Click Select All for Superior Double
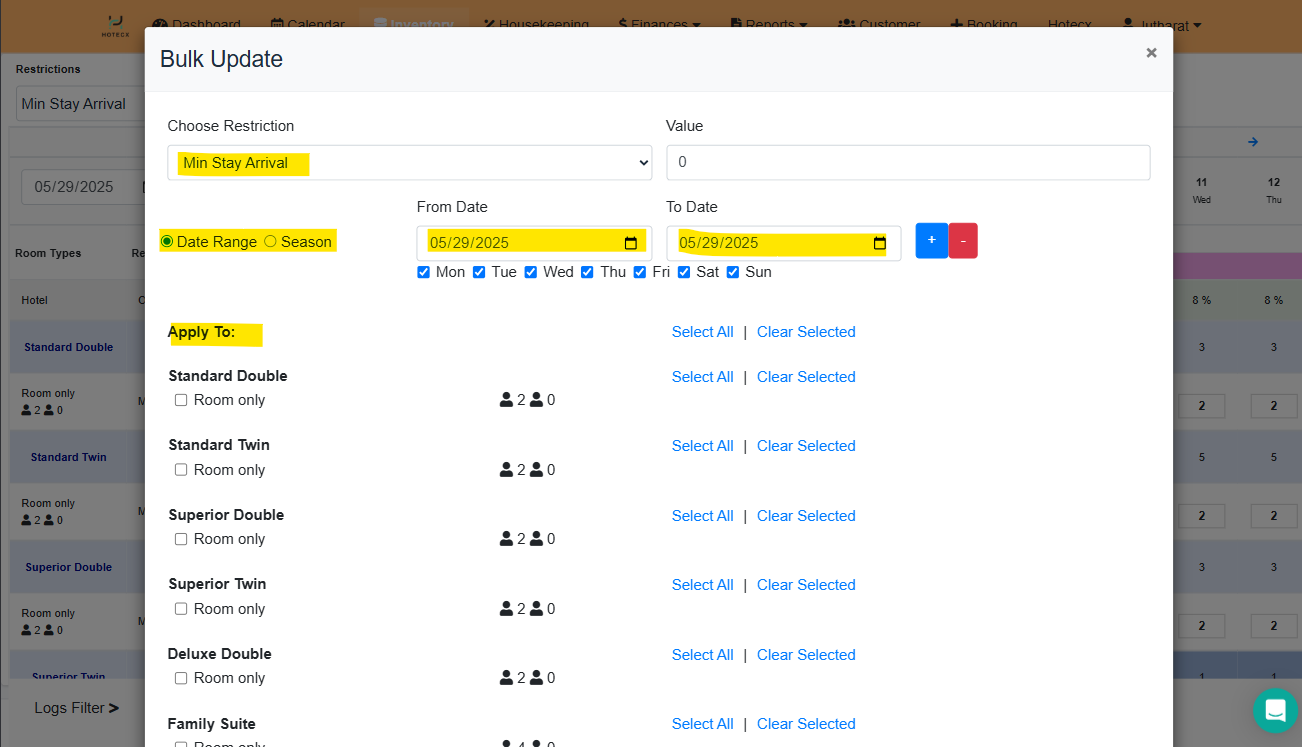The image size is (1302, 747). point(702,516)
